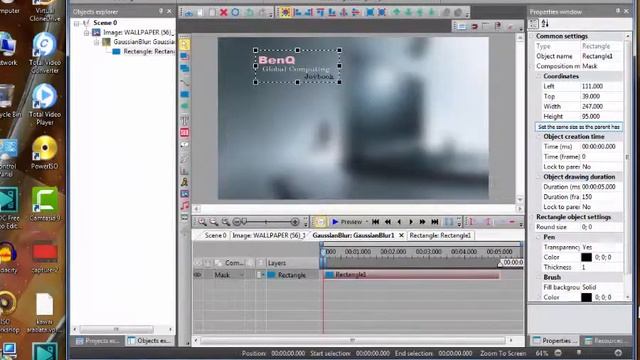Collapse the Brush property group
The width and height of the screenshot is (640, 360).
point(539,277)
